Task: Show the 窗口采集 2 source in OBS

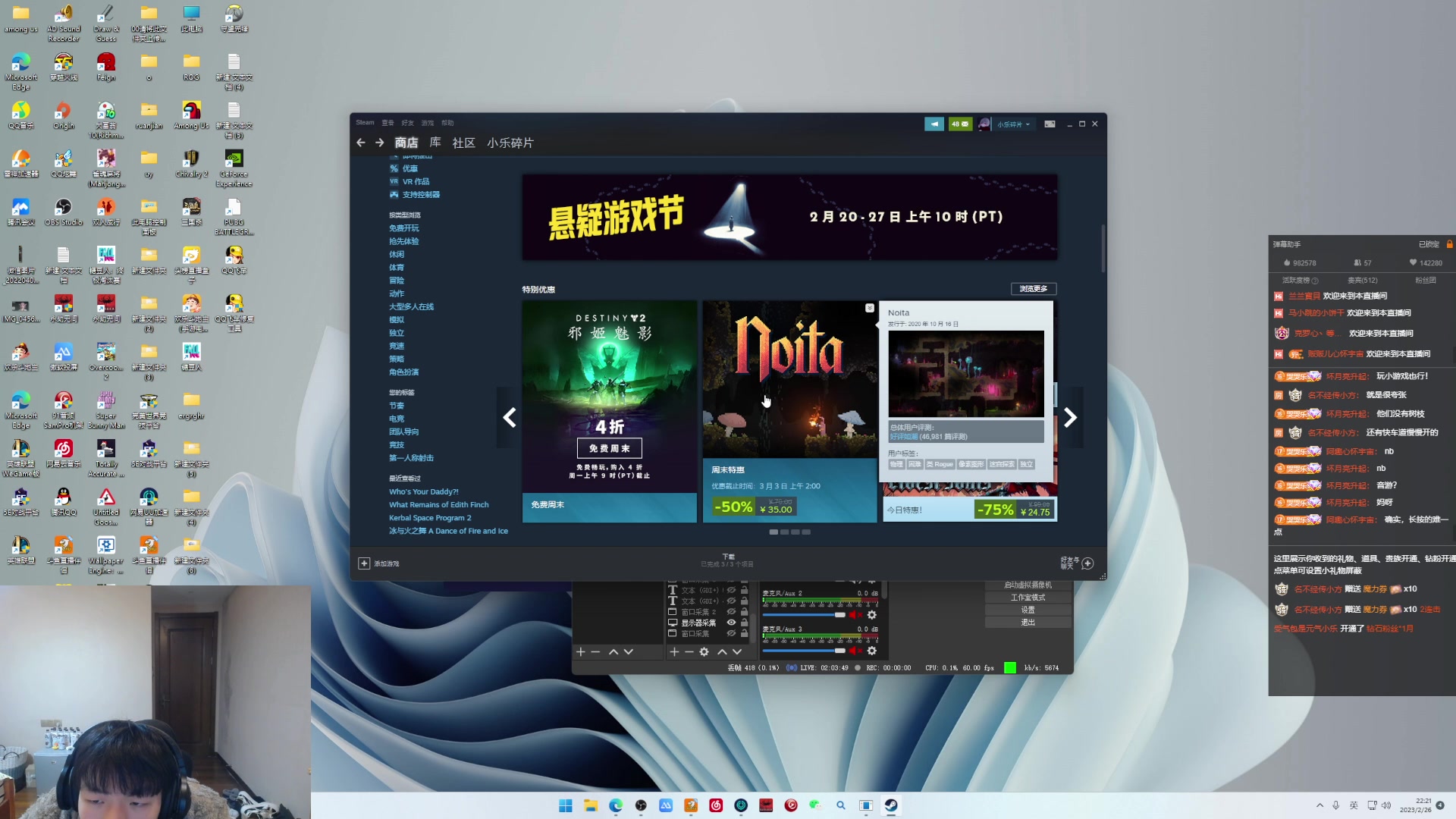Action: point(731,612)
